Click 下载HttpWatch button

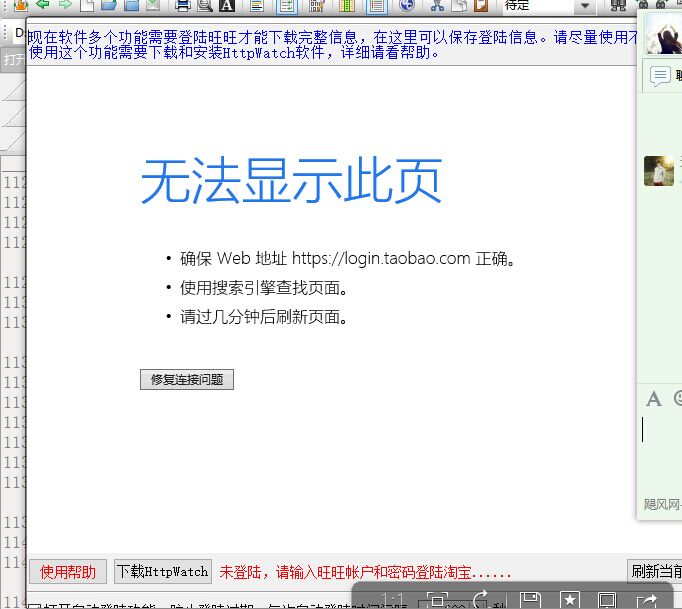pyautogui.click(x=162, y=572)
